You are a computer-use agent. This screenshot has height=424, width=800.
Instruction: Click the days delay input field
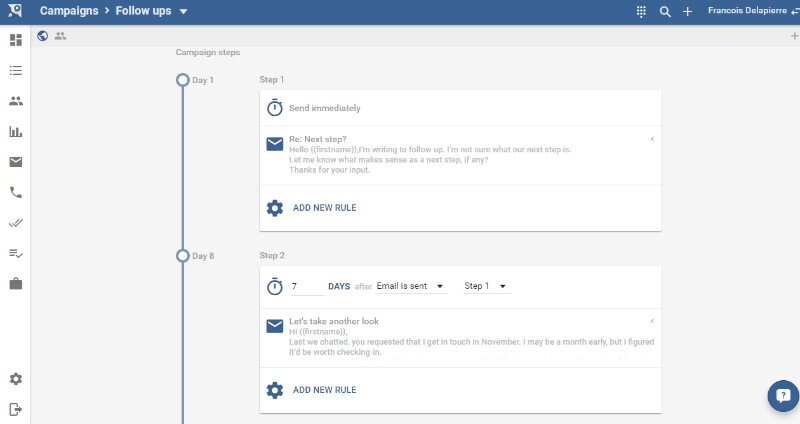[307, 287]
